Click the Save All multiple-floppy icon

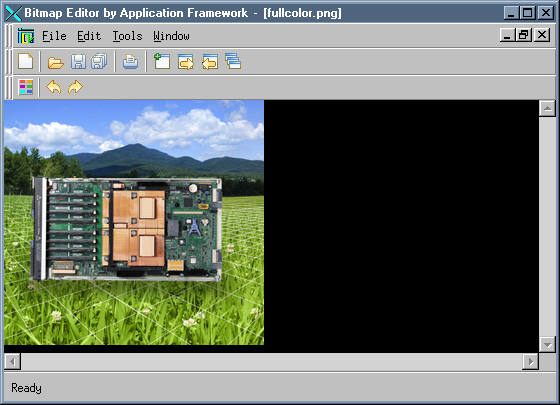click(99, 61)
